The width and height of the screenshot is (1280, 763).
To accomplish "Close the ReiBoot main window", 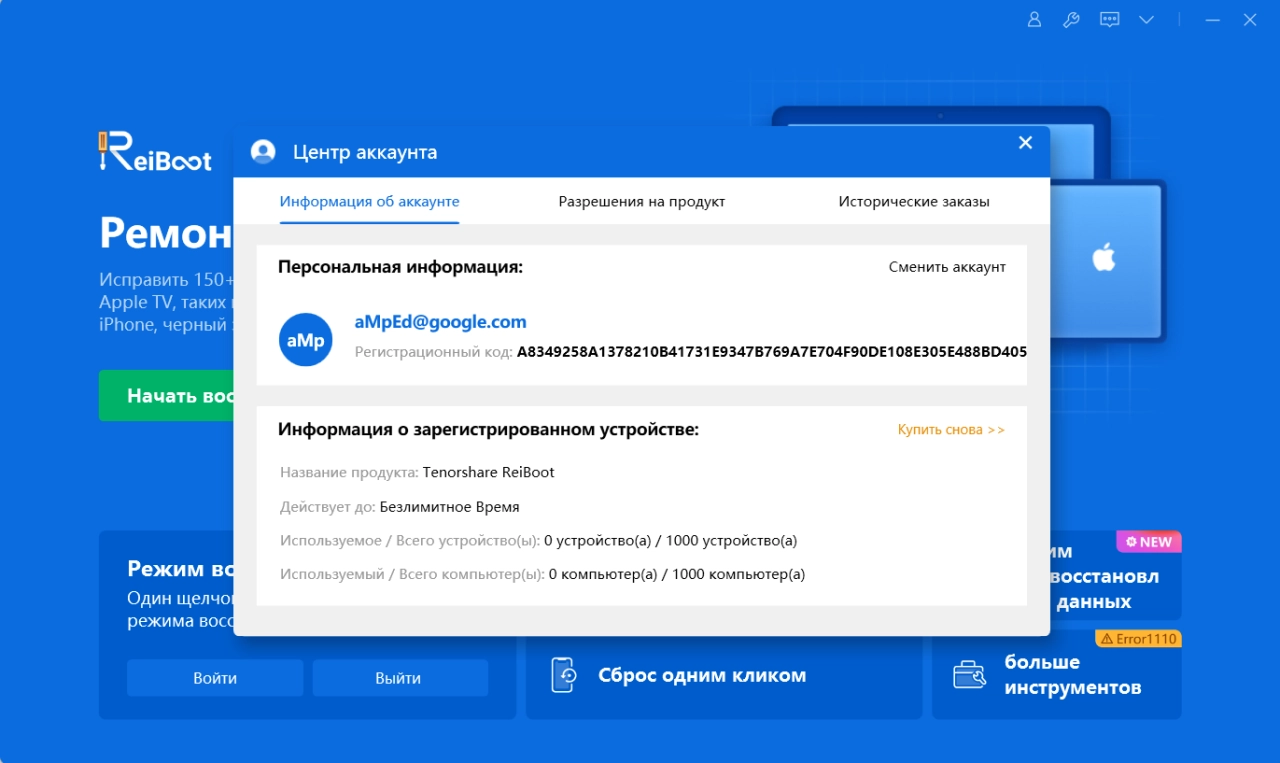I will pyautogui.click(x=1249, y=20).
